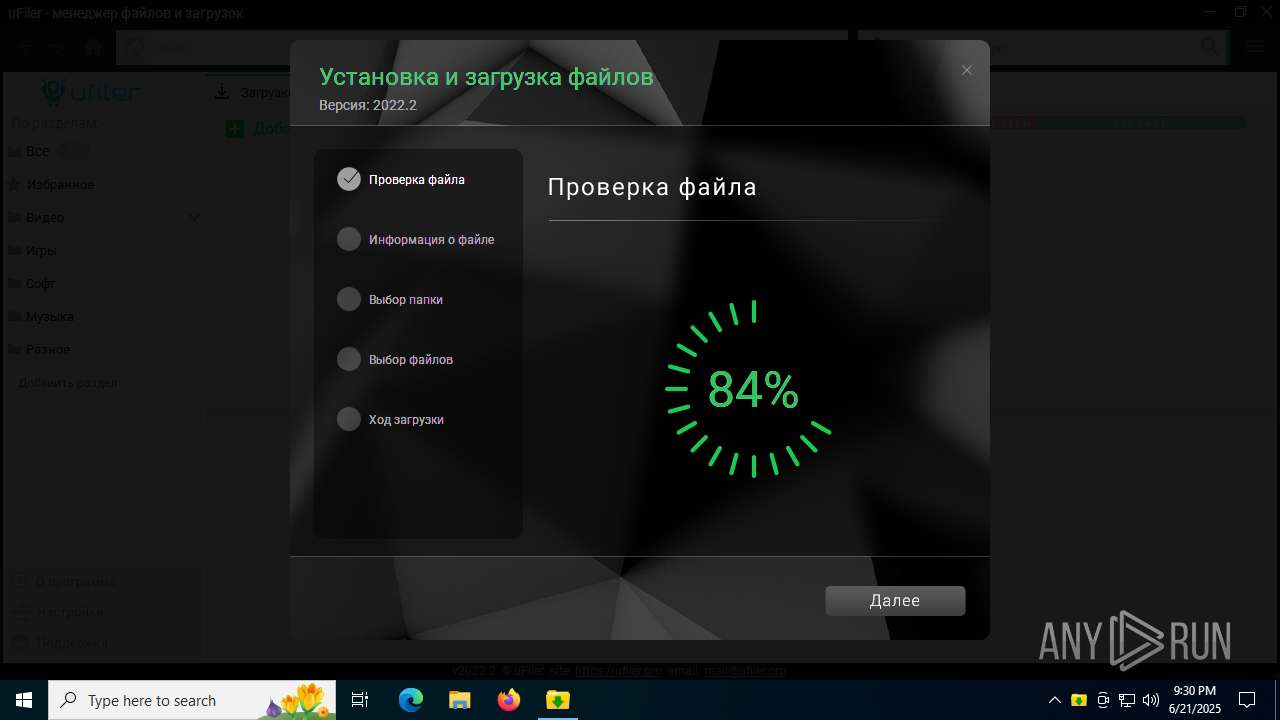Open the Windows Start menu
Screen dimensions: 1280x720
(x=24, y=700)
